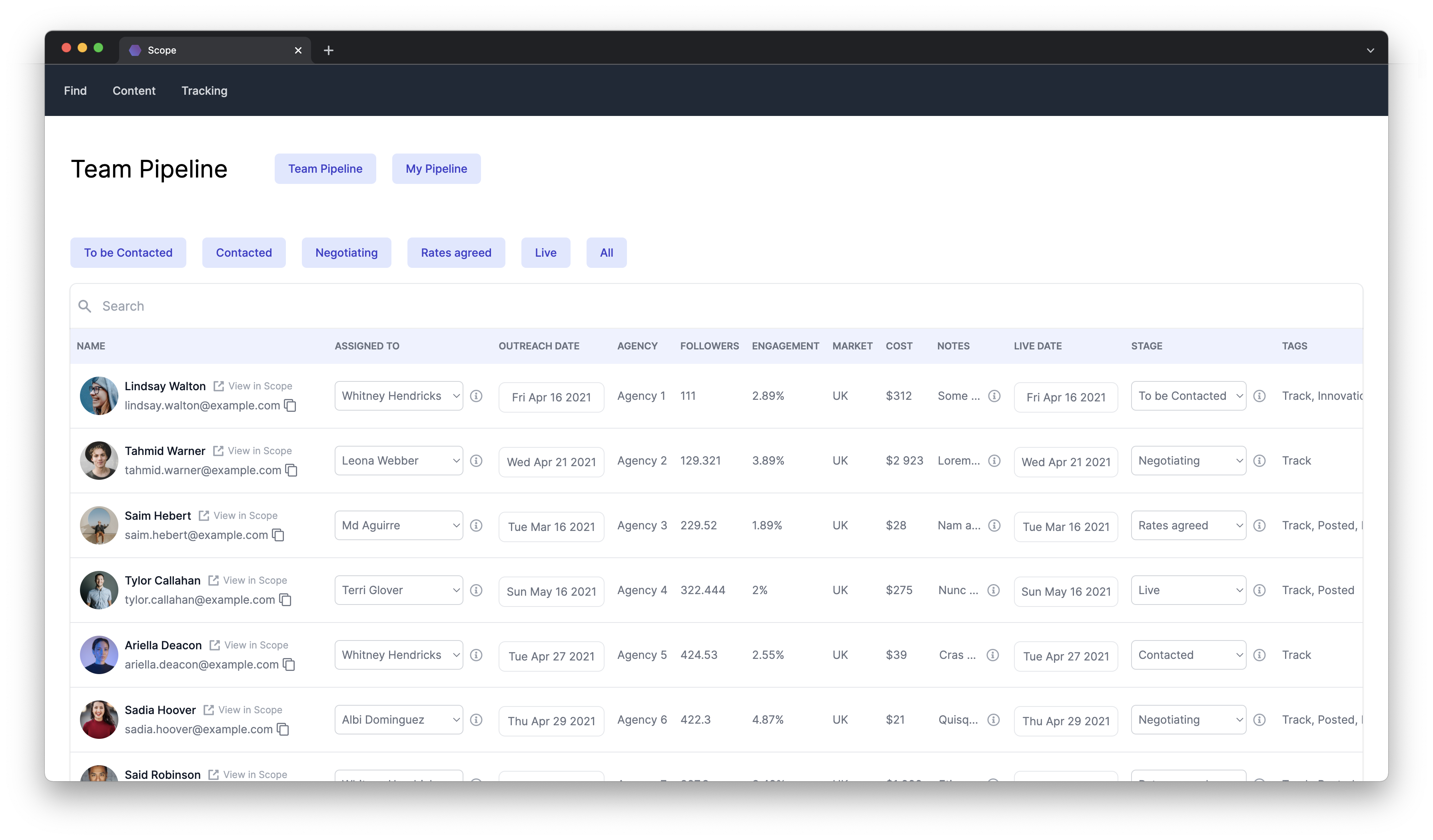Edit live date Sun May 16 2021
Screen dimensions: 1433x840
click(1066, 592)
